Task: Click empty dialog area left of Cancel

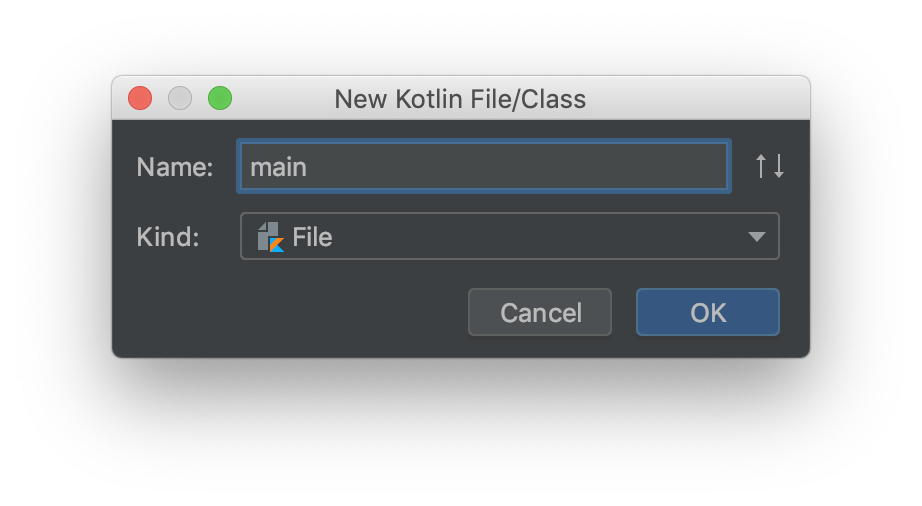Action: click(x=288, y=312)
